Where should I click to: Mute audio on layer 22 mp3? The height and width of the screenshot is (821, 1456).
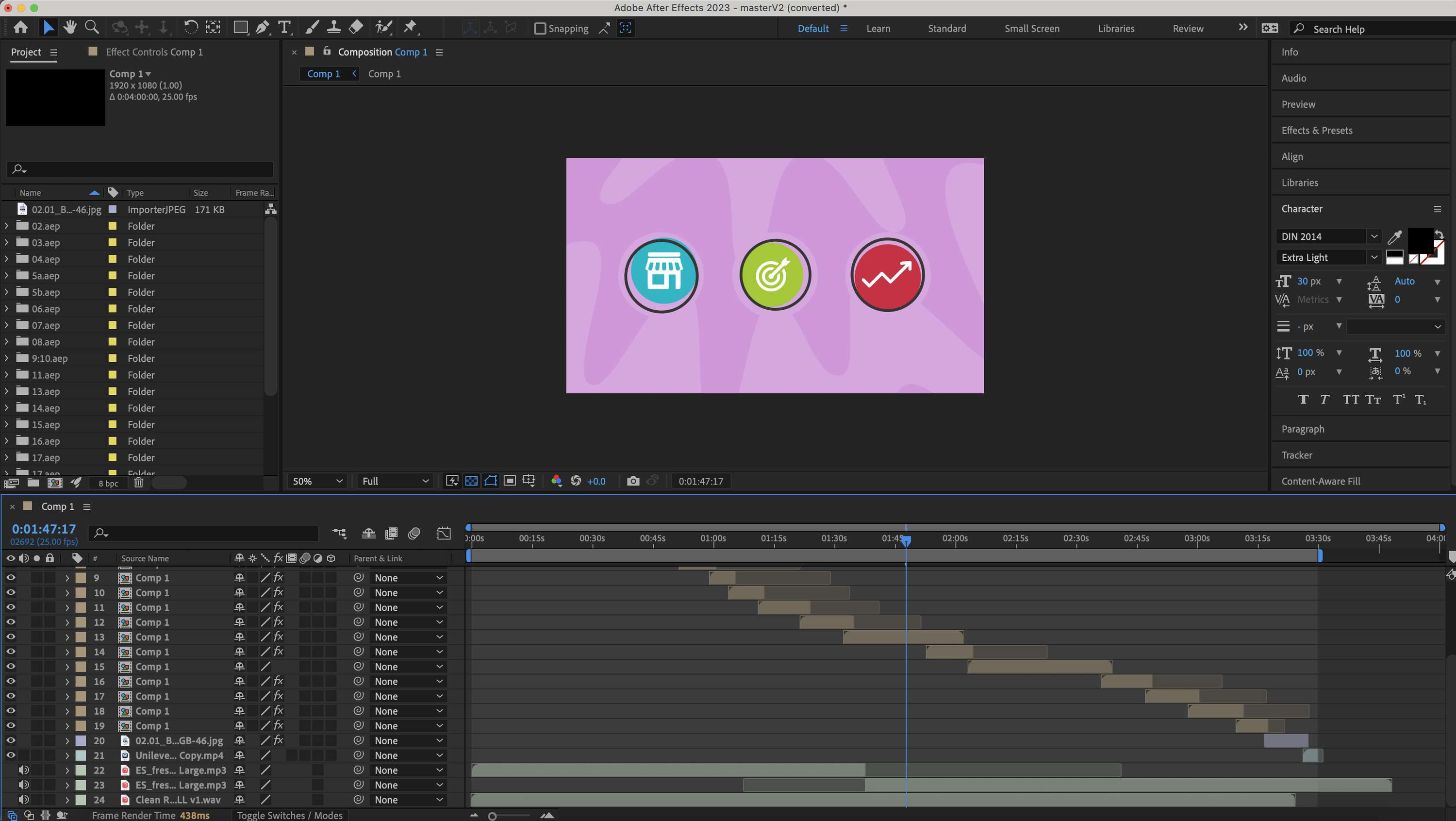click(x=24, y=770)
